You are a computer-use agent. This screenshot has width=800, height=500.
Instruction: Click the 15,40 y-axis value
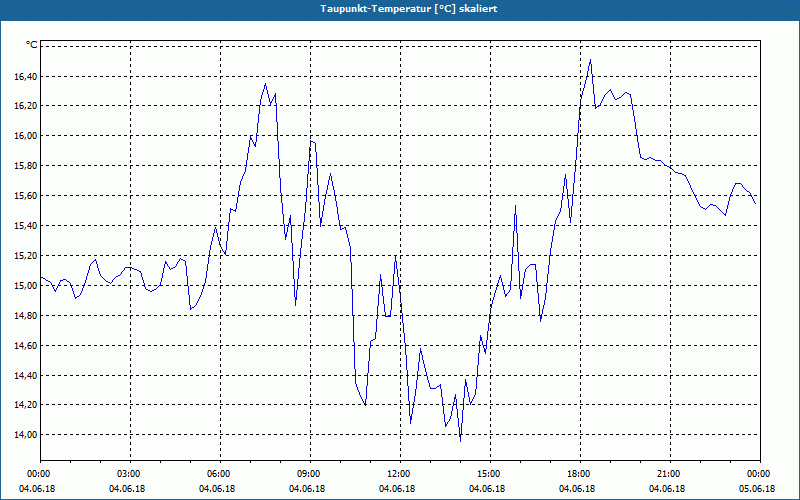pos(24,226)
